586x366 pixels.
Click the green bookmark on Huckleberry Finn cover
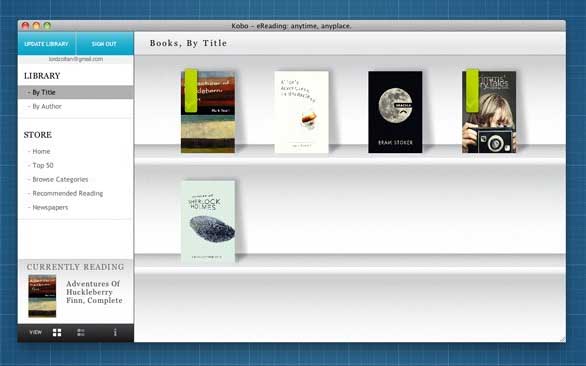[191, 90]
